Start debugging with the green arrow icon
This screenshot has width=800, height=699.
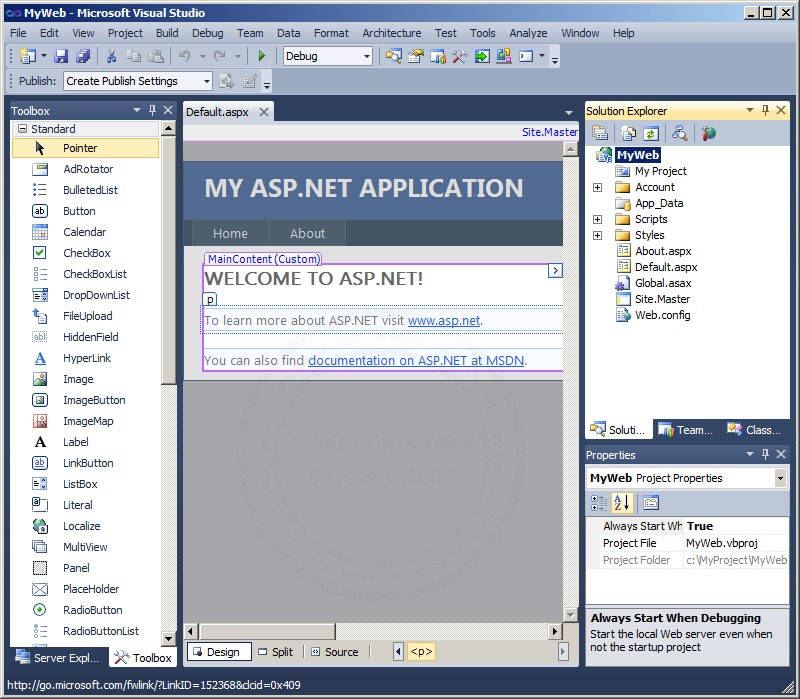(262, 57)
